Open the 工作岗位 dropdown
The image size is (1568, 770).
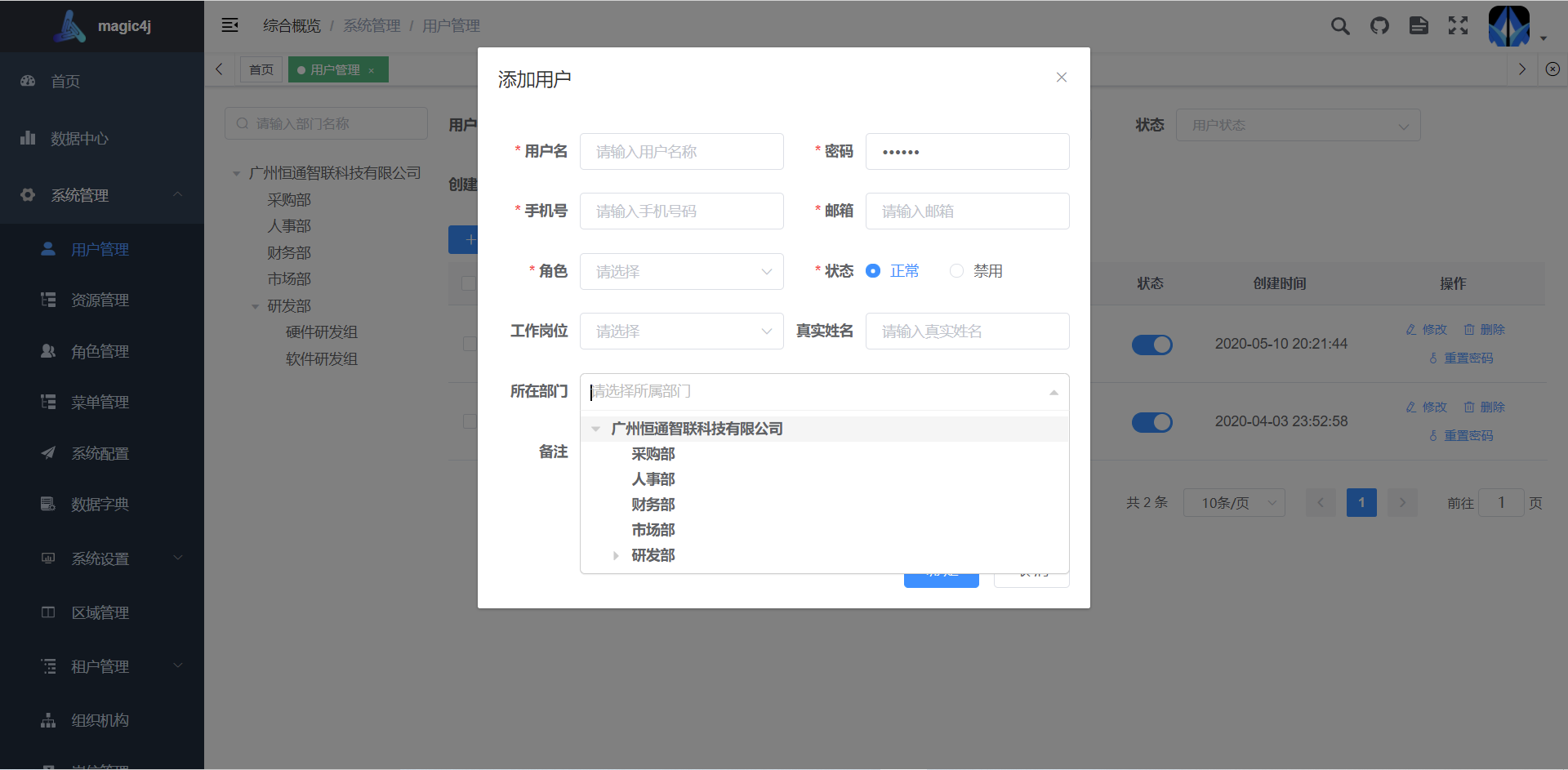(x=682, y=332)
